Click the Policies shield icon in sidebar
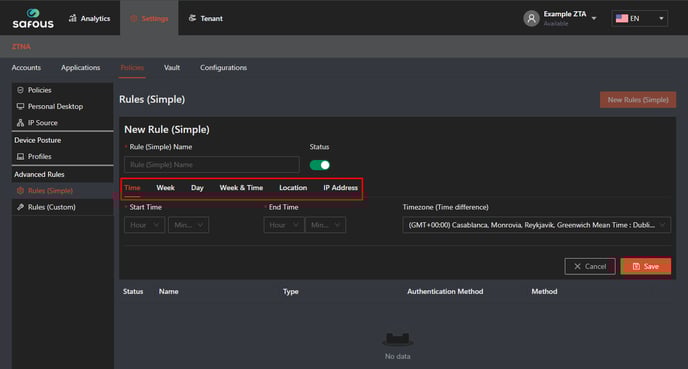This screenshot has height=369, width=688. [x=20, y=90]
